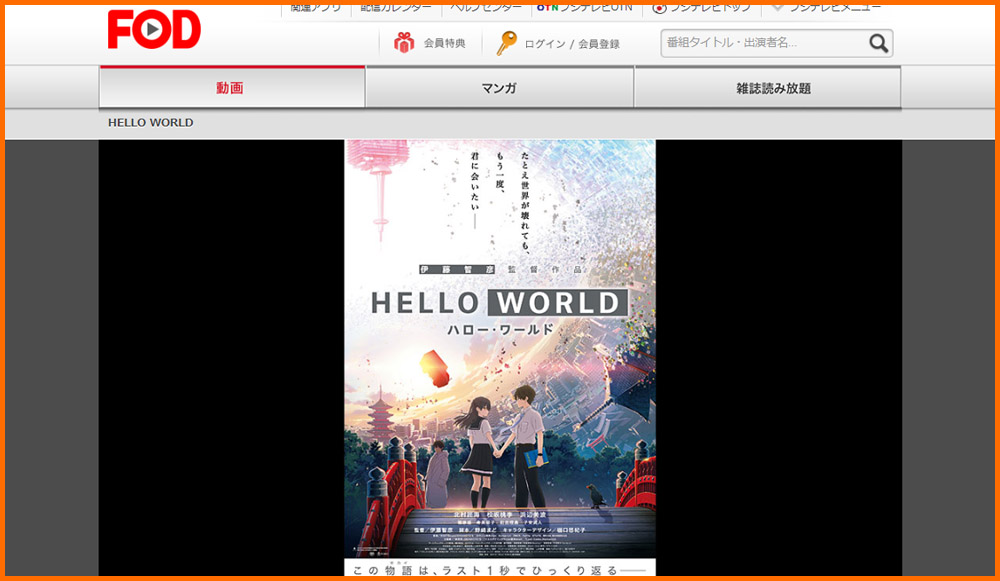
Task: Open the ヘルプセンター top link
Action: pos(486,8)
